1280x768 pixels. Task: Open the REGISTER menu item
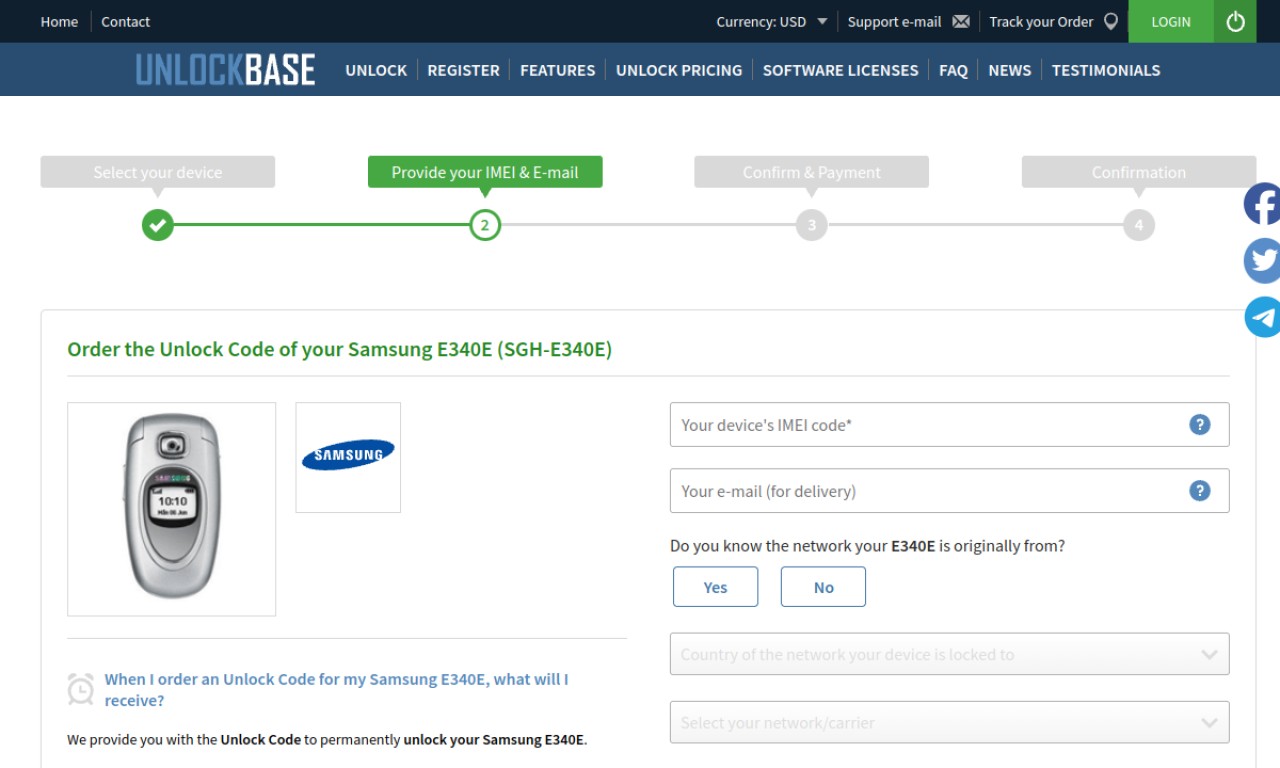pos(463,70)
